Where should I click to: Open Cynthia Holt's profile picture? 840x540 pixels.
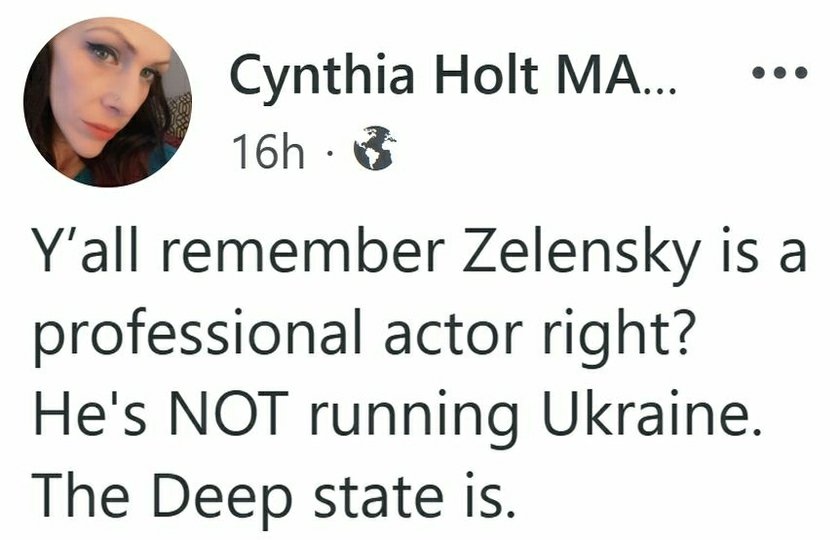pyautogui.click(x=107, y=102)
